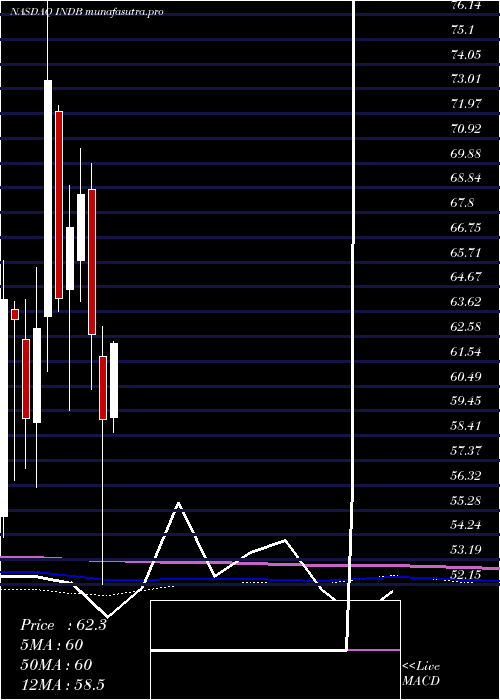Click the 12MA : 58.5 readout
Image resolution: width=500 pixels, height=700 pixels.
(x=62, y=684)
